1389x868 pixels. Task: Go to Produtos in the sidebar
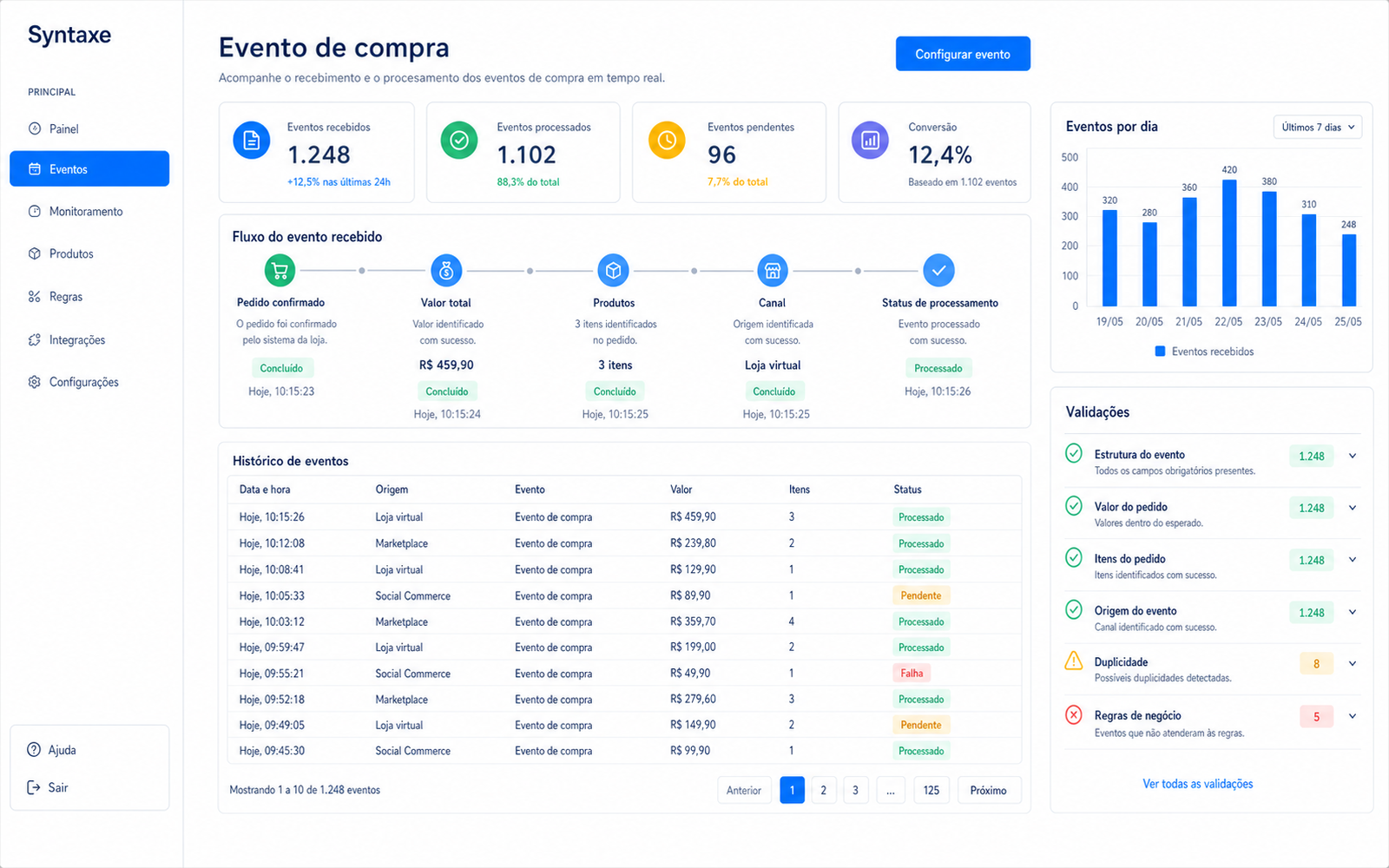[x=89, y=253]
